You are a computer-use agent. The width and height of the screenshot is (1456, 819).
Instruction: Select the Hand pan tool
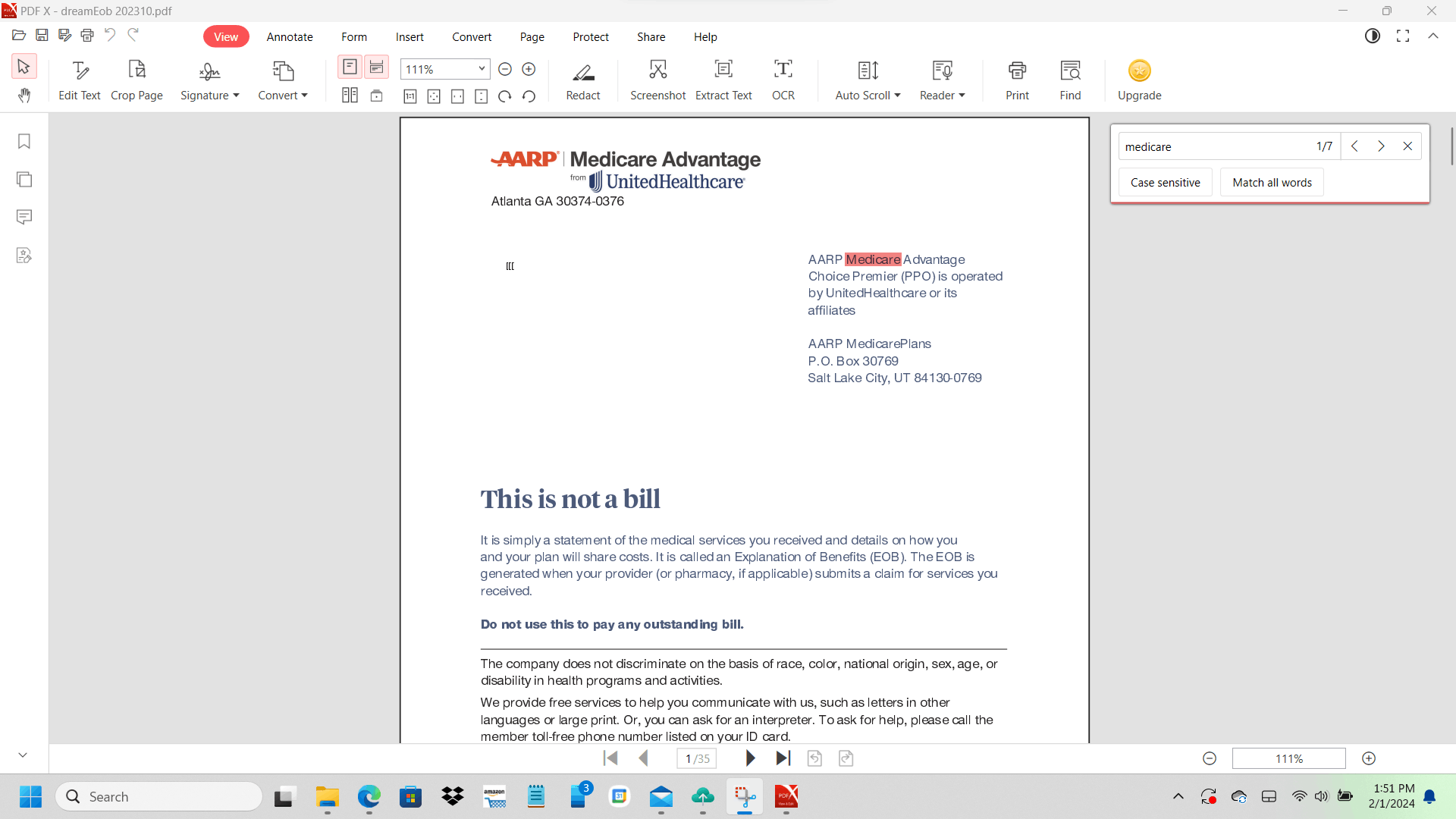tap(24, 96)
